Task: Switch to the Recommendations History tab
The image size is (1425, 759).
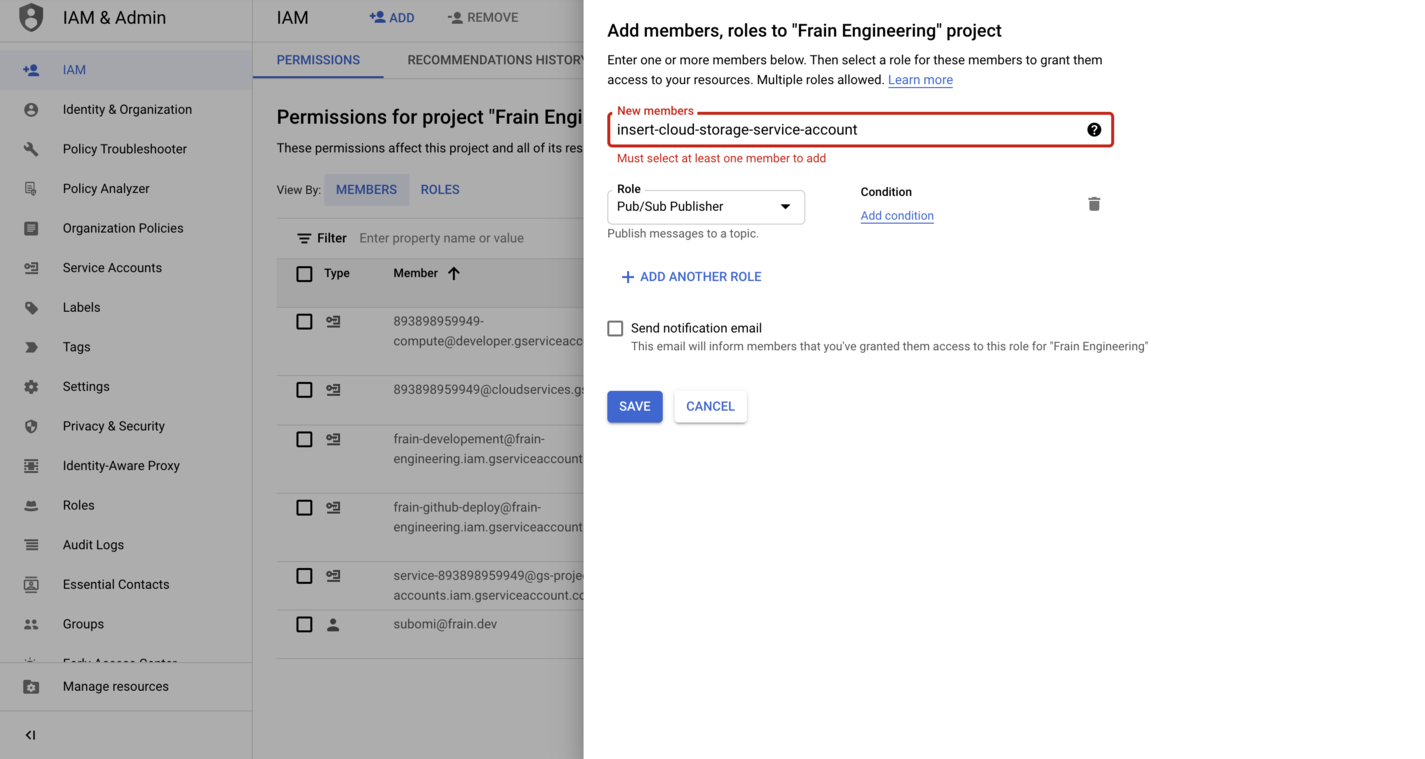Action: pyautogui.click(x=494, y=60)
